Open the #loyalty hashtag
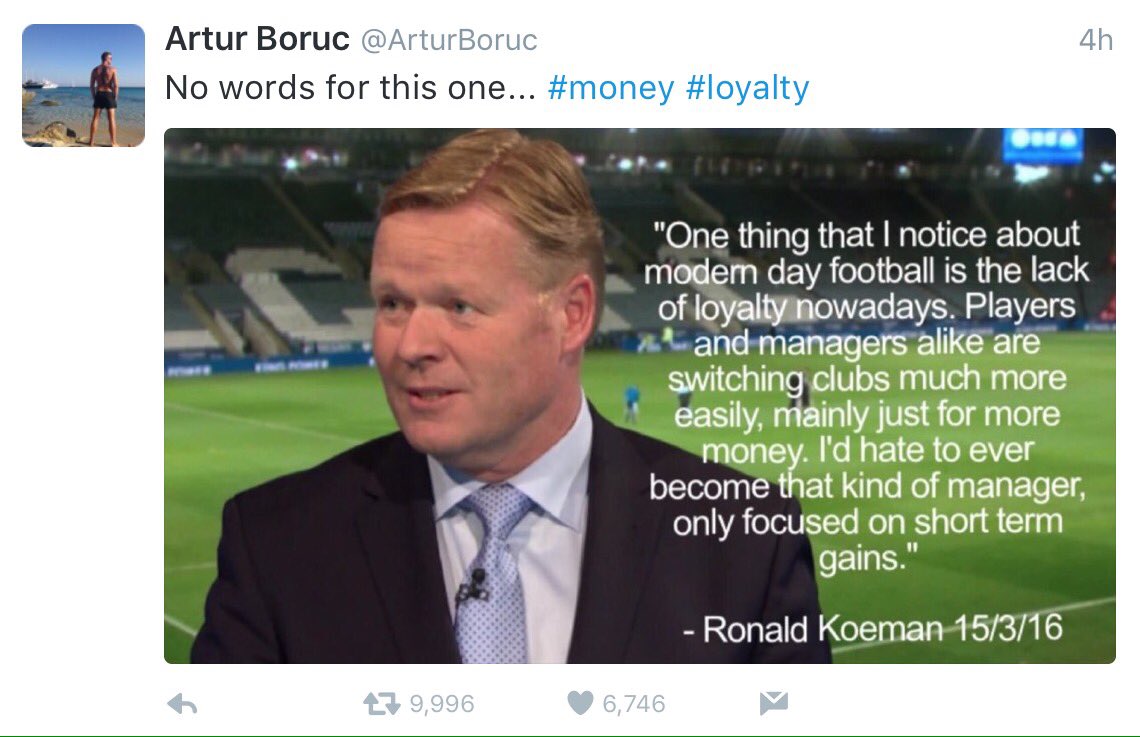 747,89
